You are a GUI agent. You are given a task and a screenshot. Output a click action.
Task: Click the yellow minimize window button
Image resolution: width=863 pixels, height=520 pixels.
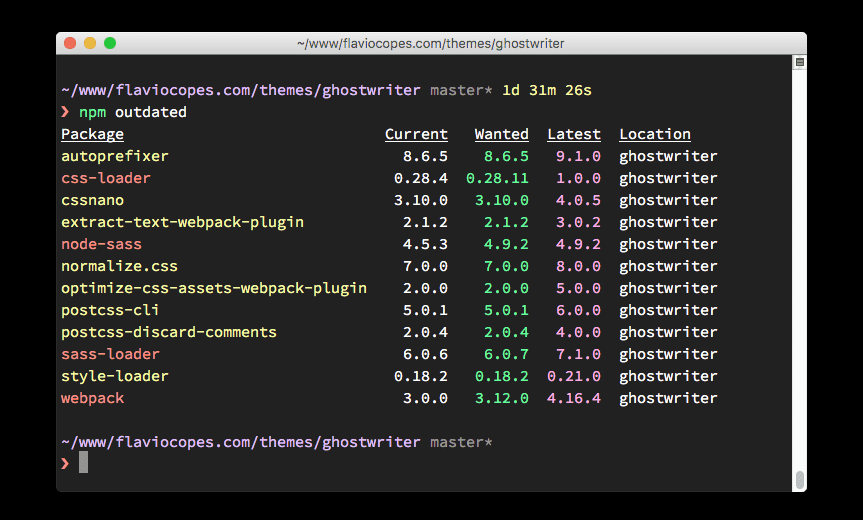coord(90,43)
